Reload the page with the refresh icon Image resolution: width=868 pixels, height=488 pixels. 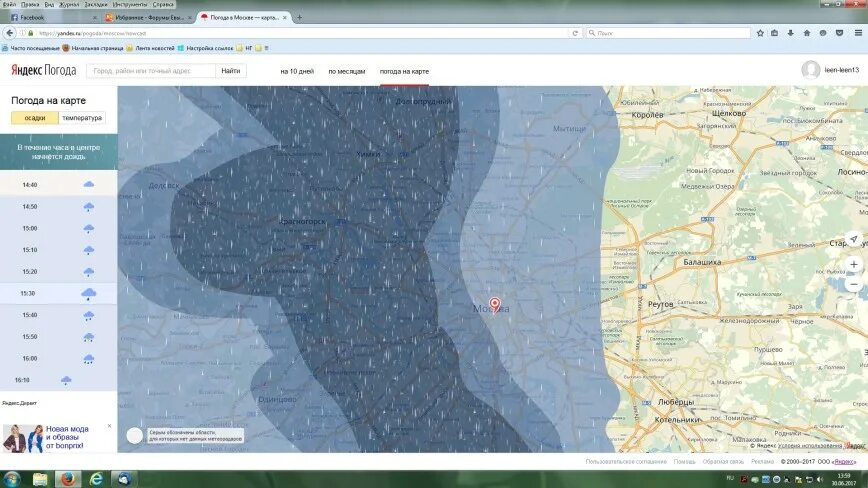(x=575, y=33)
